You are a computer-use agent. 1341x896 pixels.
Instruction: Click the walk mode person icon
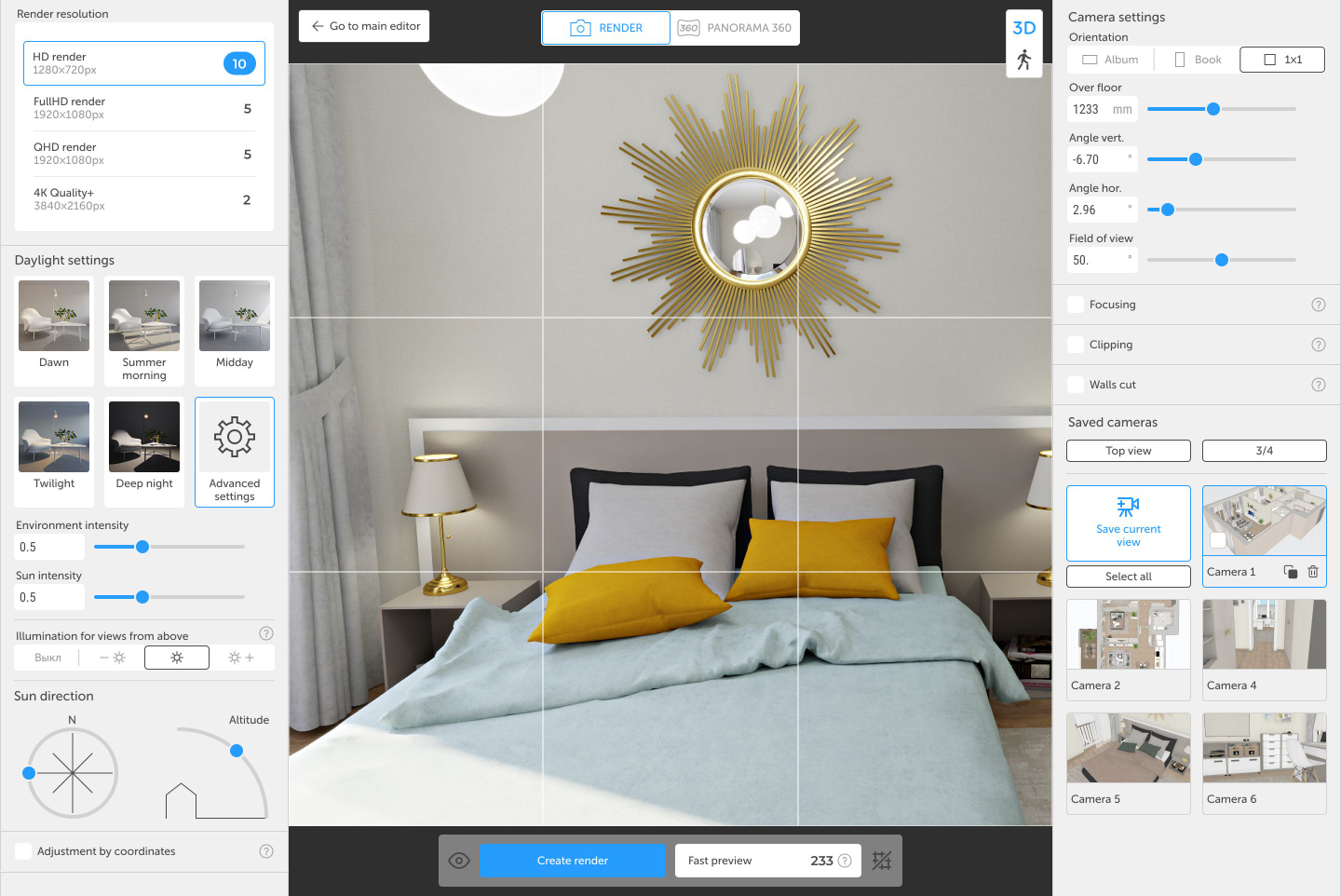click(x=1023, y=61)
